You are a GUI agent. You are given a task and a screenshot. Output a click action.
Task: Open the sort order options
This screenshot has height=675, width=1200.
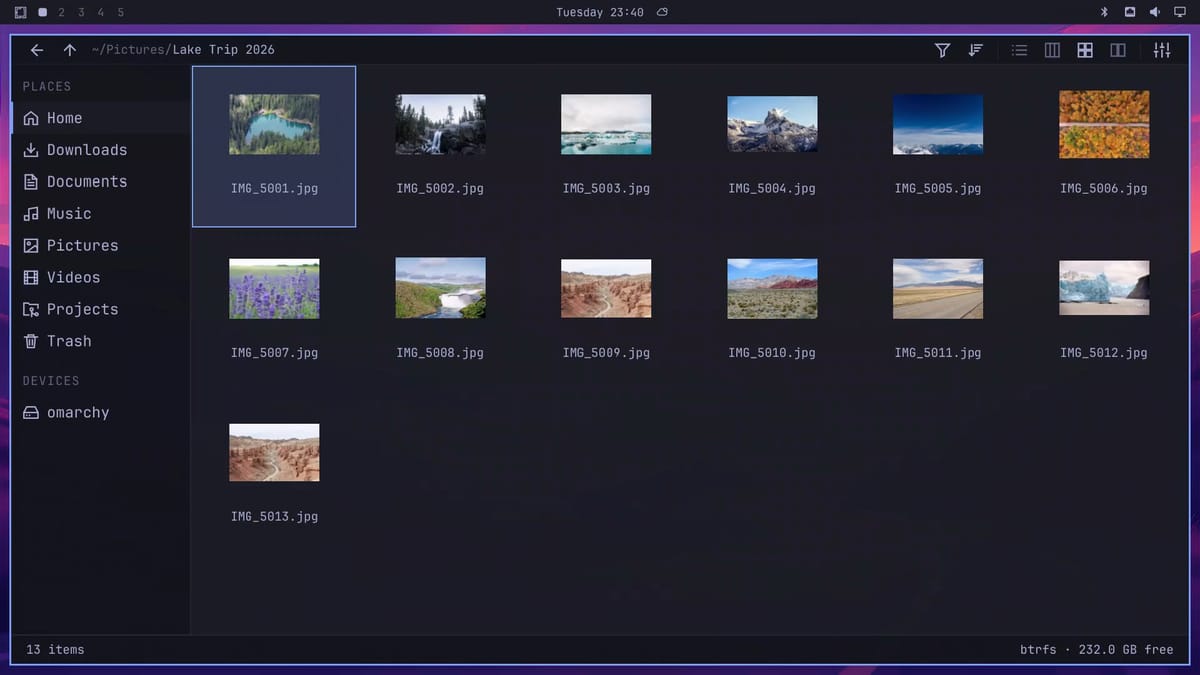[976, 50]
